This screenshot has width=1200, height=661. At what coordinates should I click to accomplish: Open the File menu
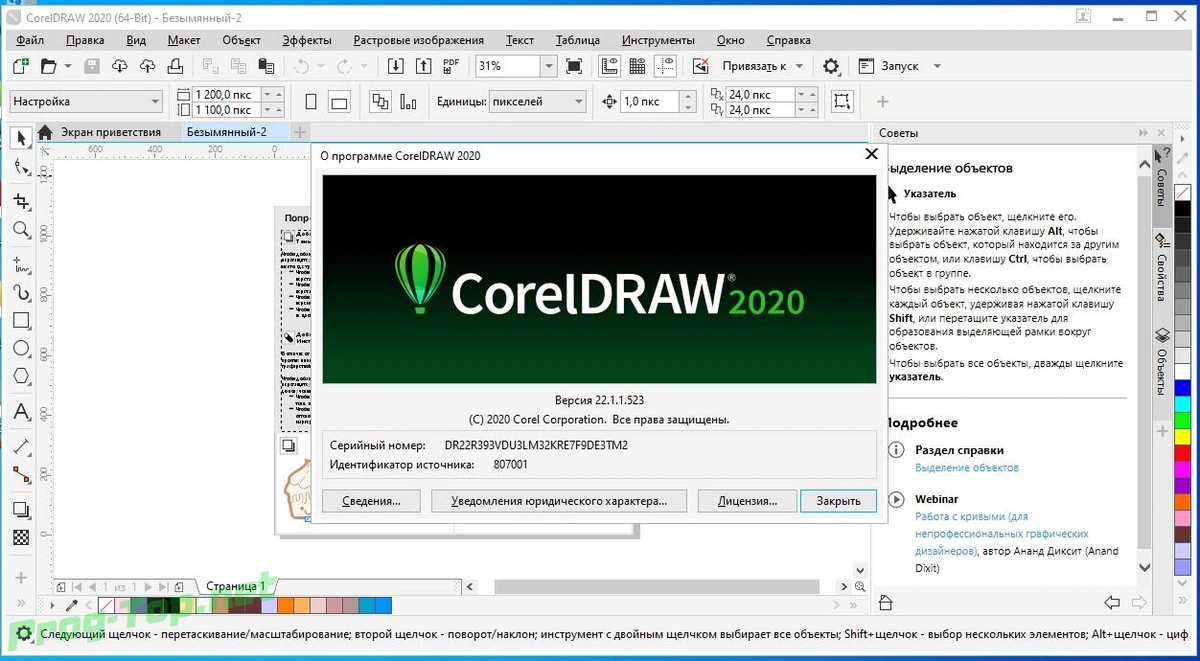pyautogui.click(x=30, y=40)
